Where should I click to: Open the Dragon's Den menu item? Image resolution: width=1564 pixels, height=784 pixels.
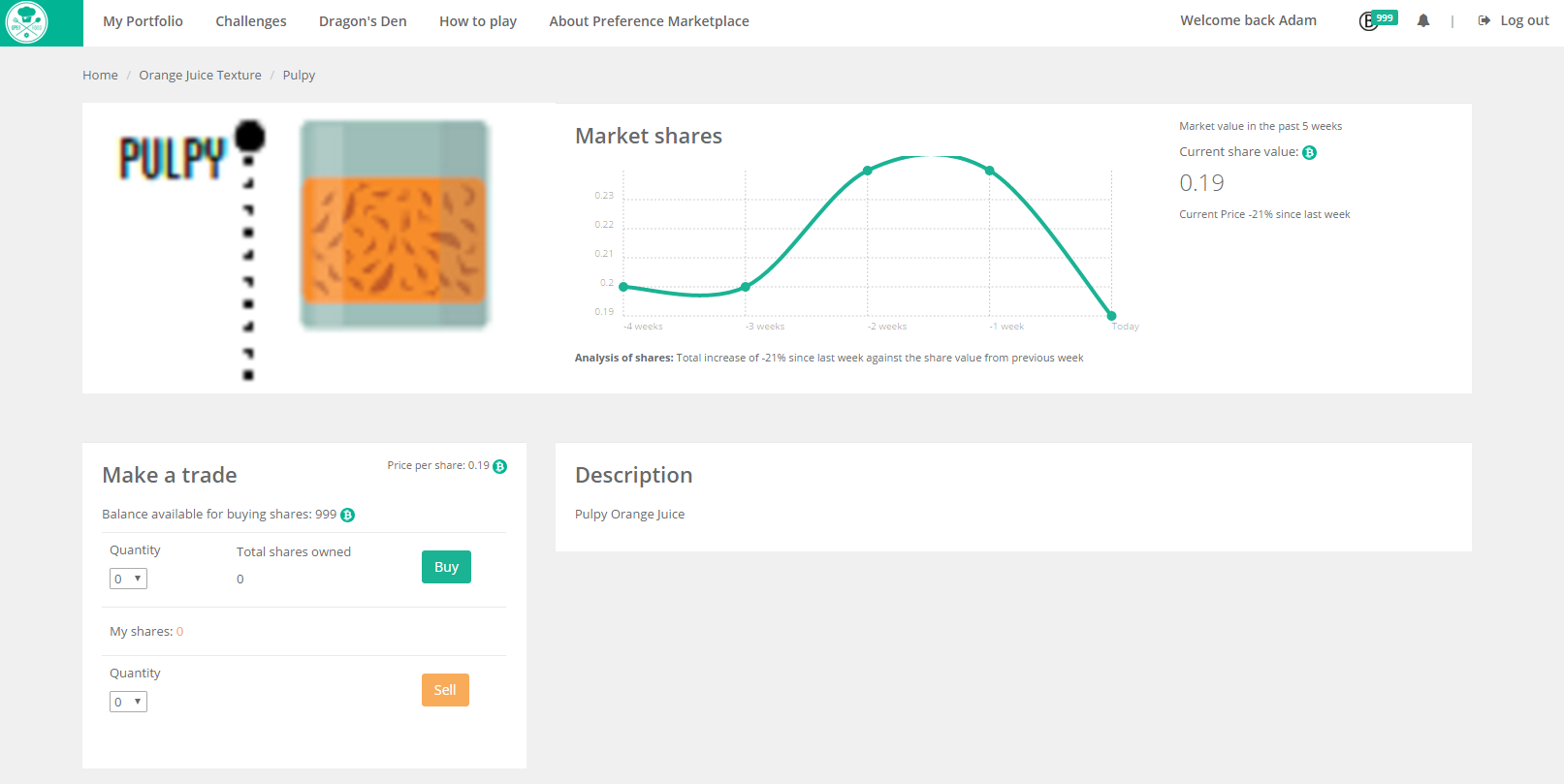[x=363, y=21]
